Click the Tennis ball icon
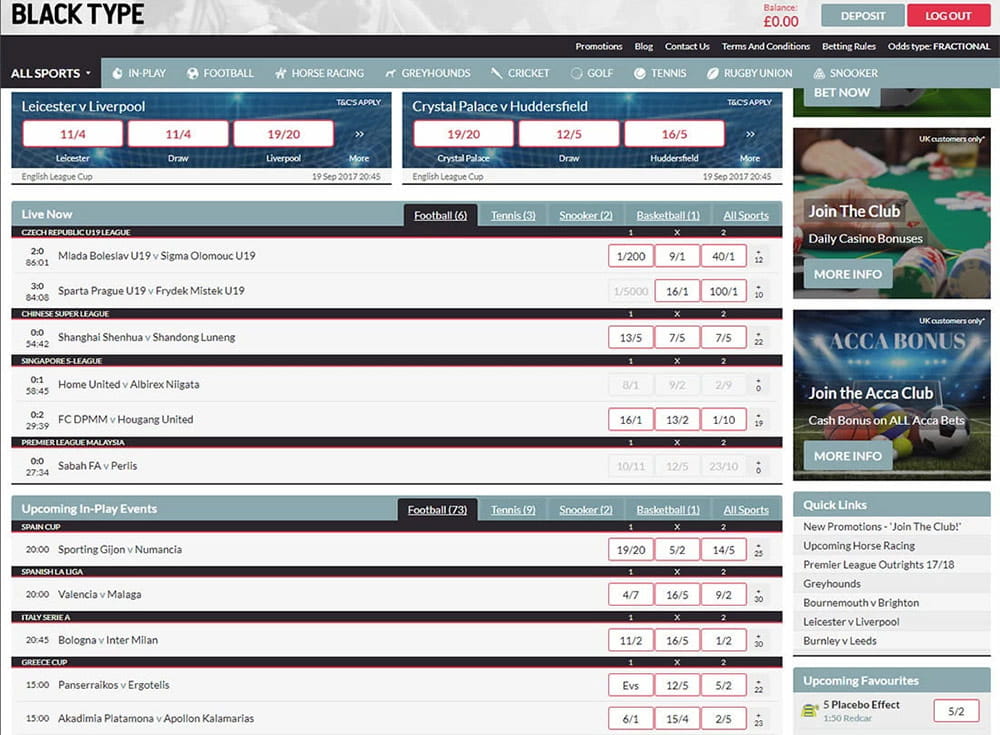 coord(640,73)
